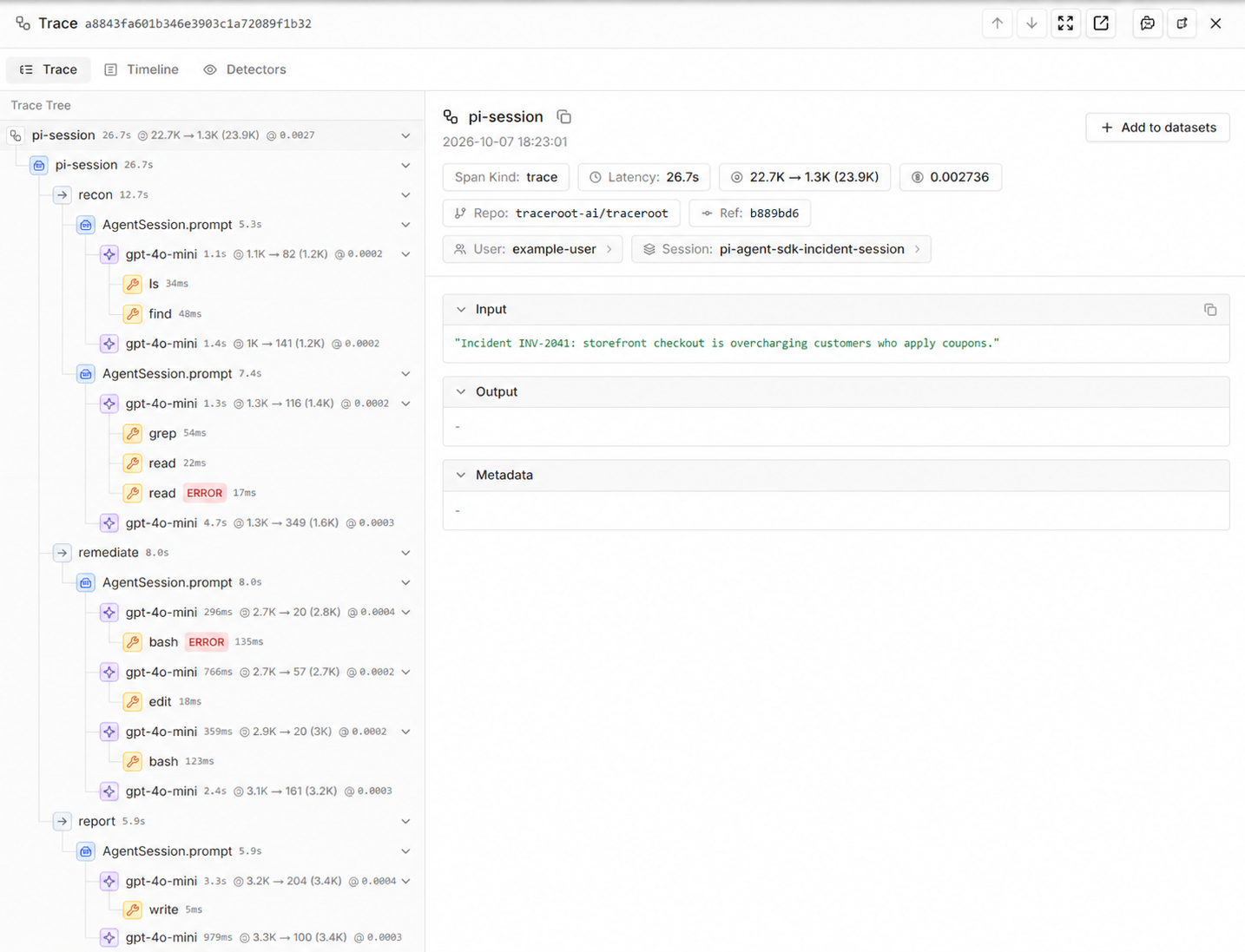Go to next trace with down arrow
Viewport: 1245px width, 952px height.
click(1031, 23)
